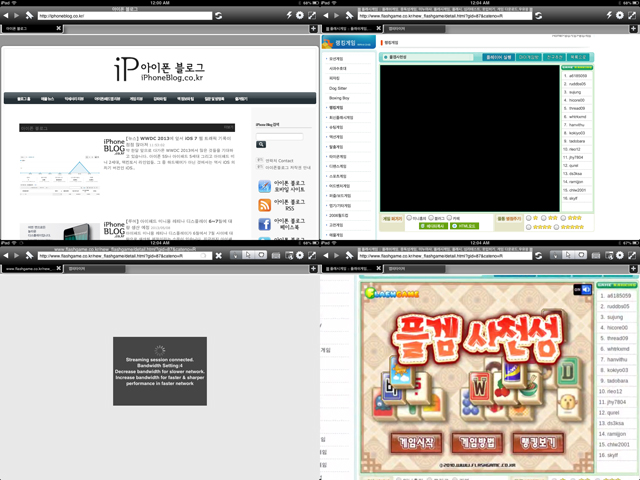The width and height of the screenshot is (640, 480).
Task: Open WWDC article graph thumbnail on iPhoneBlog
Action: (60, 175)
